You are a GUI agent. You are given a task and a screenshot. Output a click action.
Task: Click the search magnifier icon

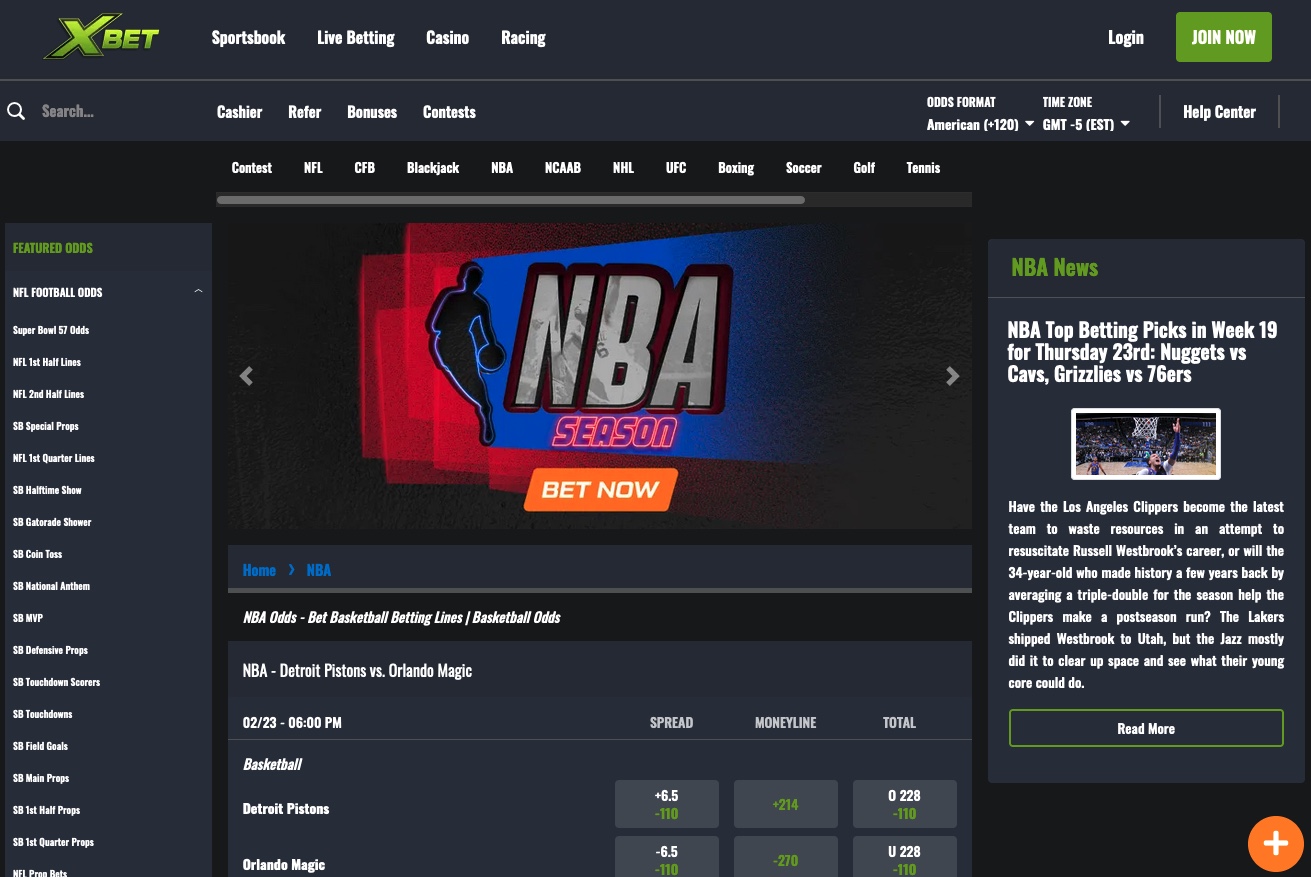tap(16, 111)
